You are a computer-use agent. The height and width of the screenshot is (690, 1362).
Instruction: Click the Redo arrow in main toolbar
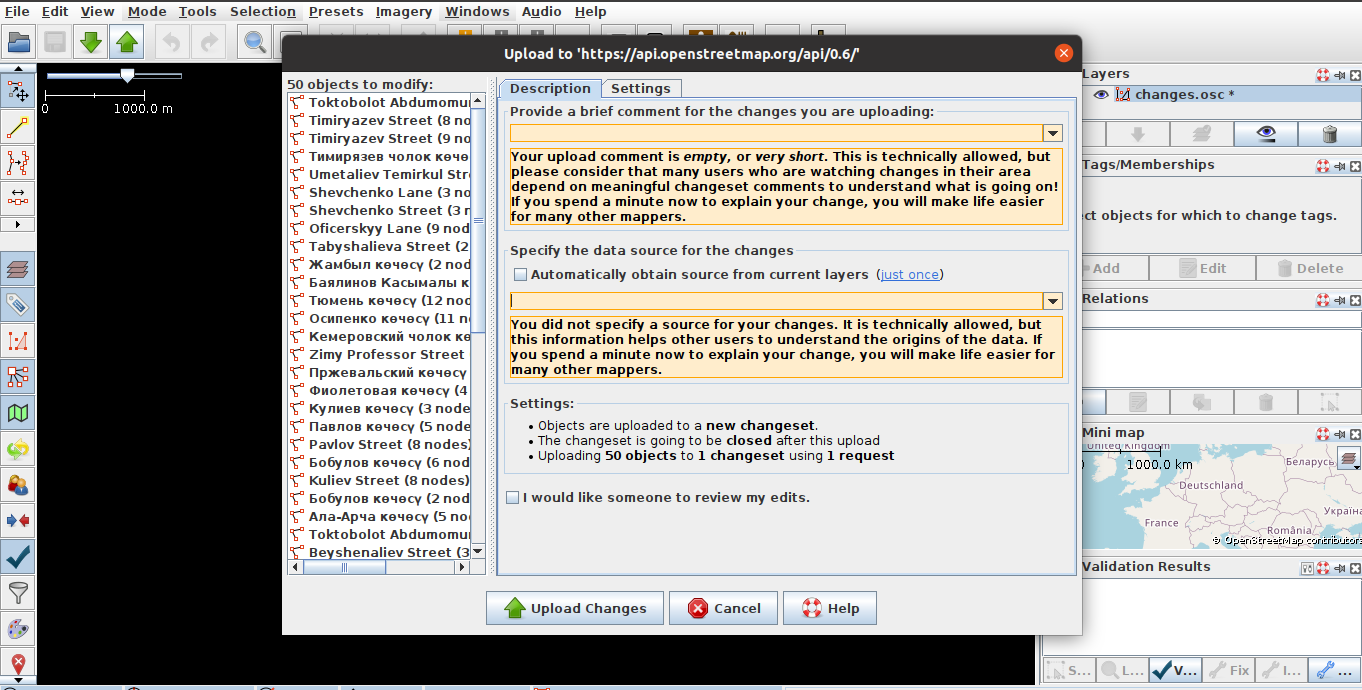click(209, 42)
